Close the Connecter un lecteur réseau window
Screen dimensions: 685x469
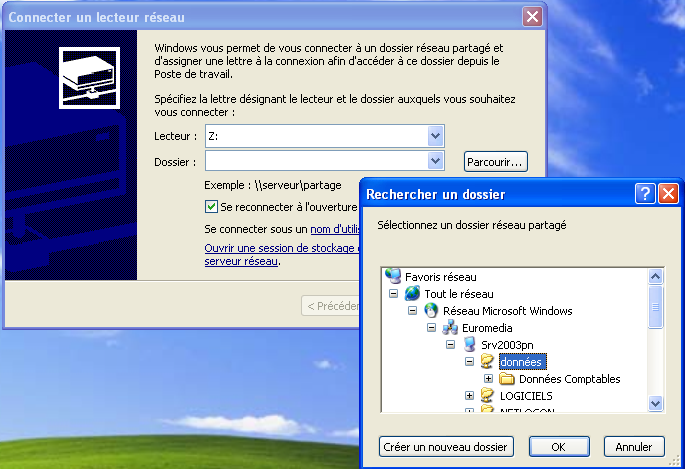click(532, 17)
